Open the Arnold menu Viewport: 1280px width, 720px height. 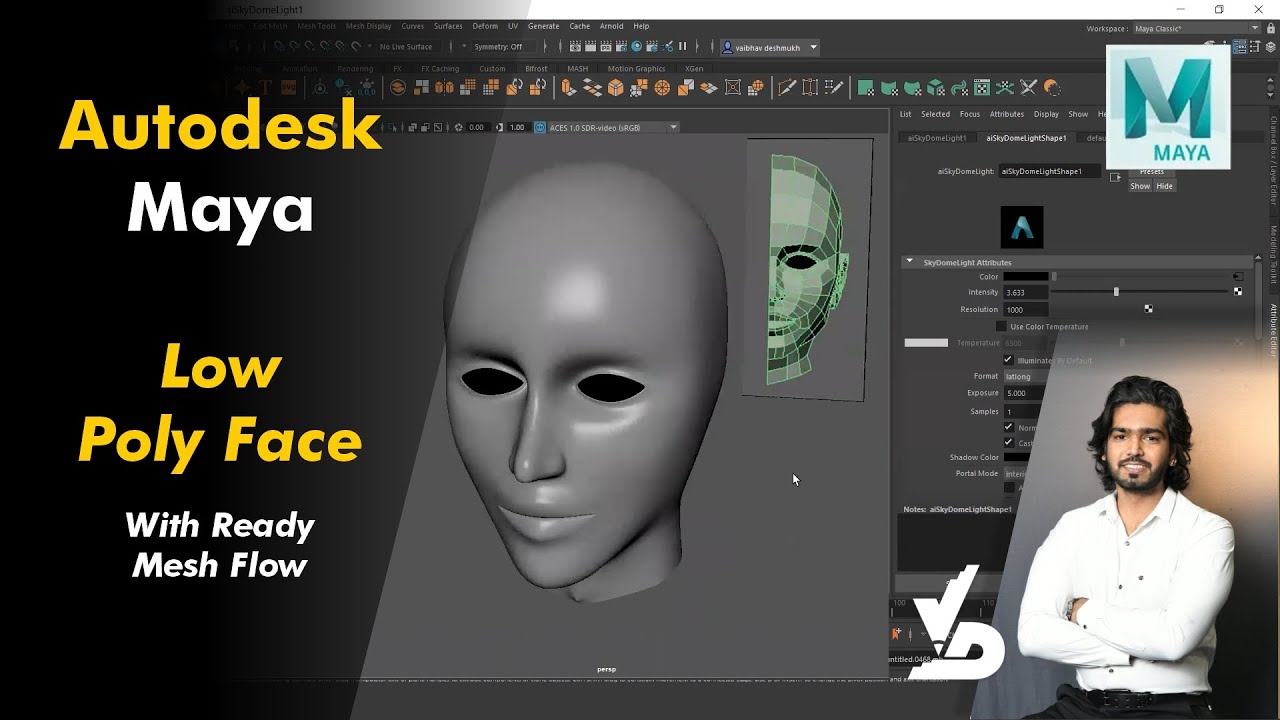click(x=611, y=26)
